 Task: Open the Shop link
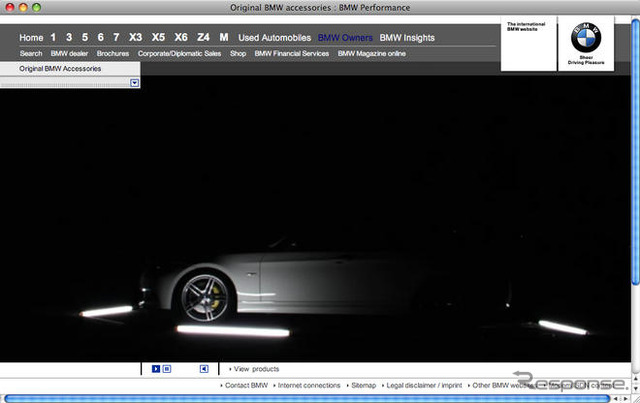(238, 53)
